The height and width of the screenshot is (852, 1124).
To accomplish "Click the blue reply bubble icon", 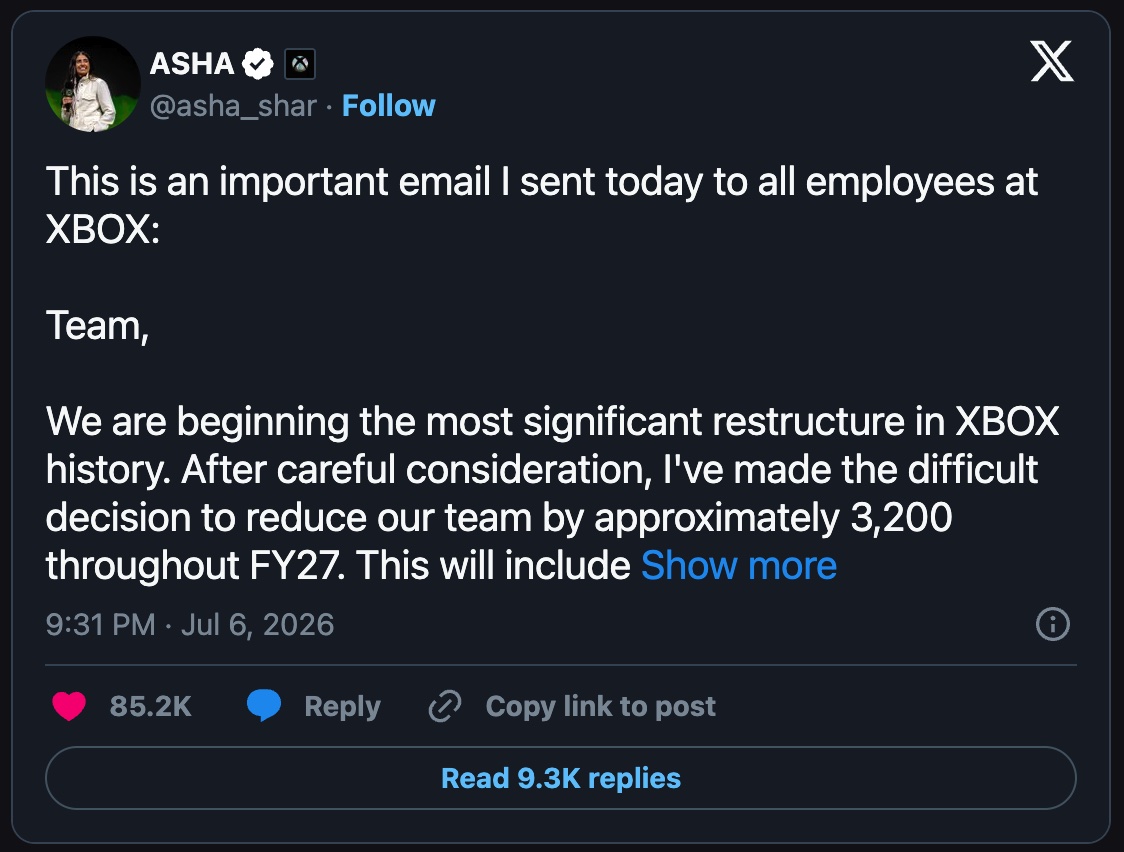I will click(264, 706).
